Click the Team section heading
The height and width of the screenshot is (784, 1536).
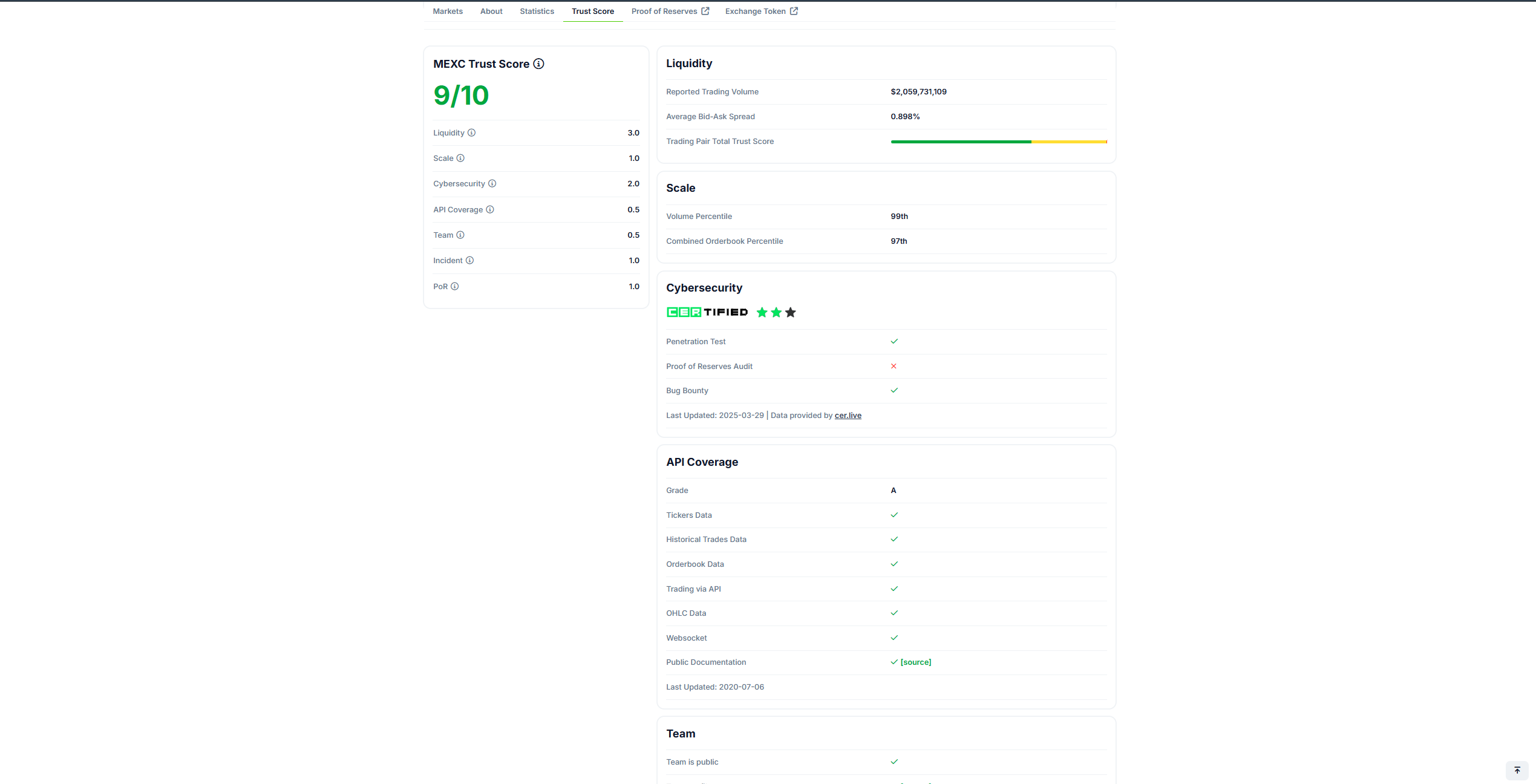(681, 733)
